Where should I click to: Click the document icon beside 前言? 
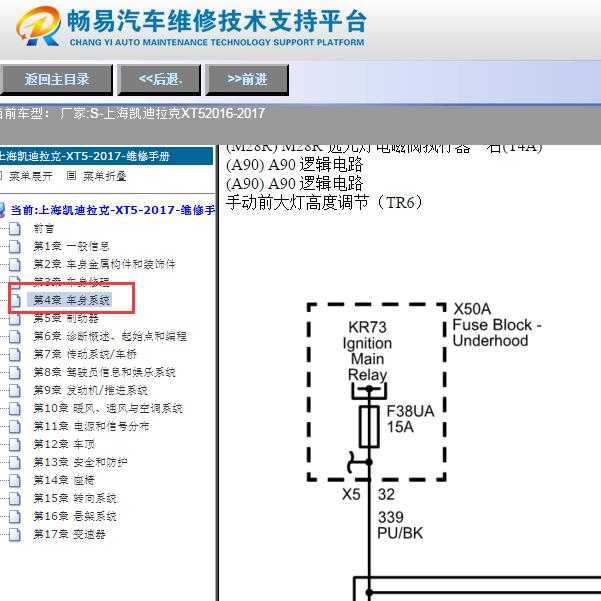tap(15, 229)
